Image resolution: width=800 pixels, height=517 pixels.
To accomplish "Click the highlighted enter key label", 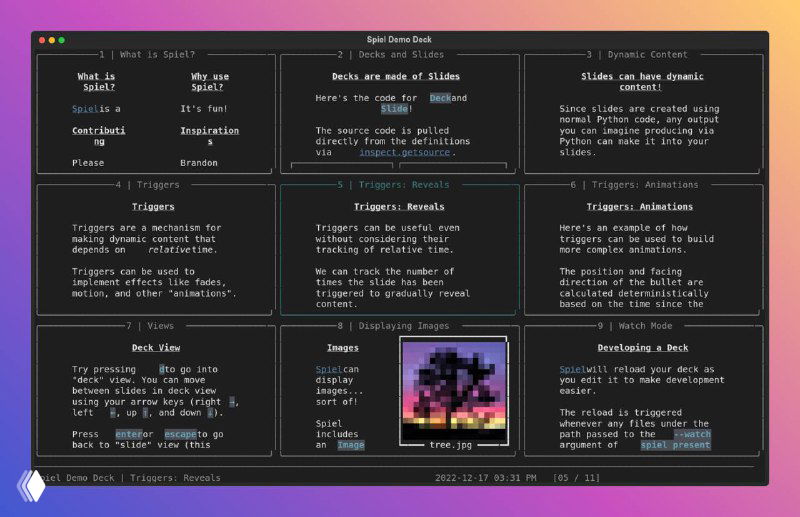I will 129,434.
